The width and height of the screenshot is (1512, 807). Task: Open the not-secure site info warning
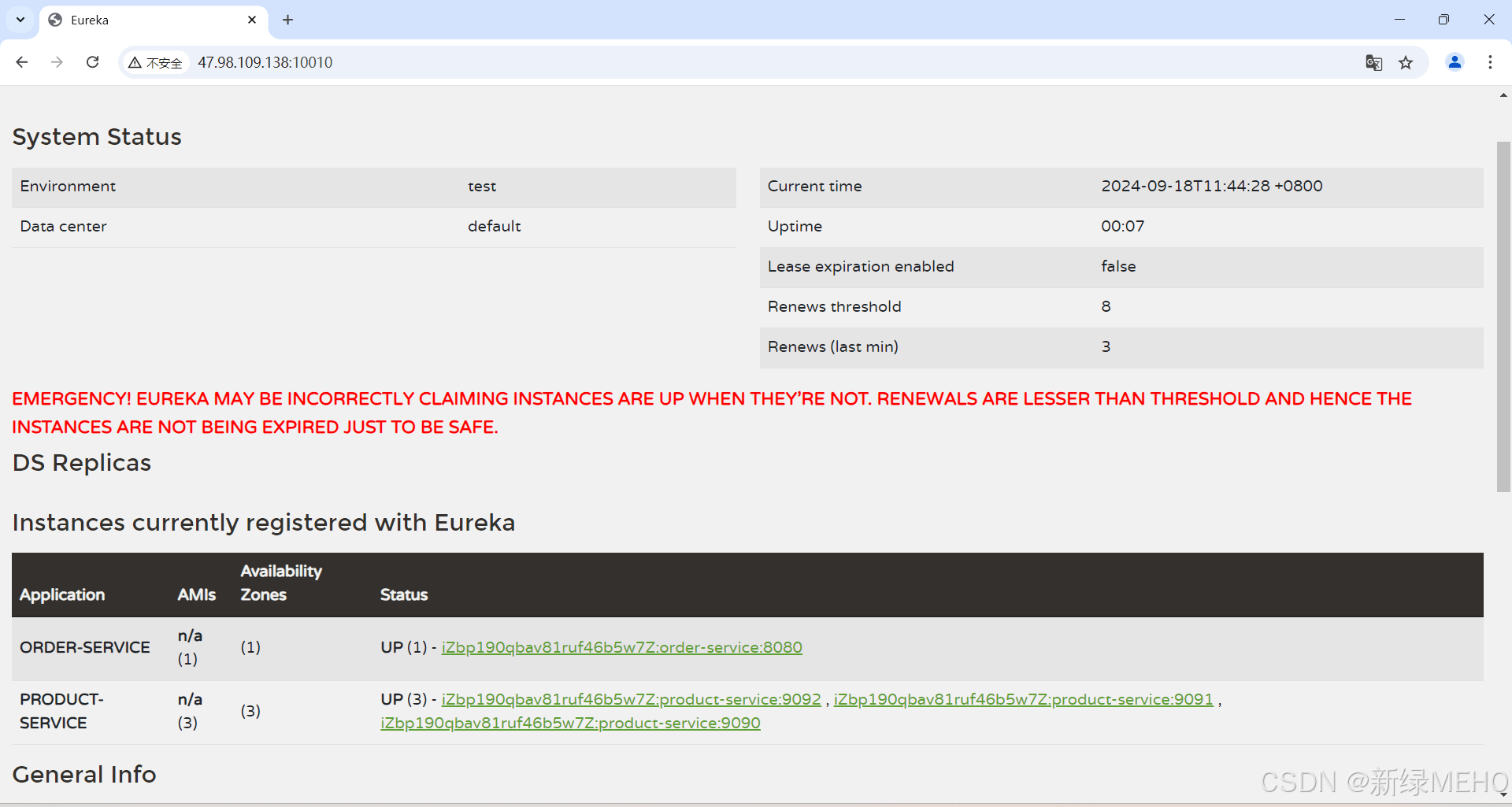(x=156, y=63)
